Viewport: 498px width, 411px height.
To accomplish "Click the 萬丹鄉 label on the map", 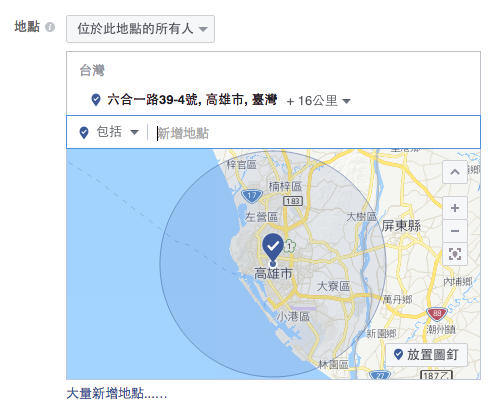I will (x=397, y=300).
